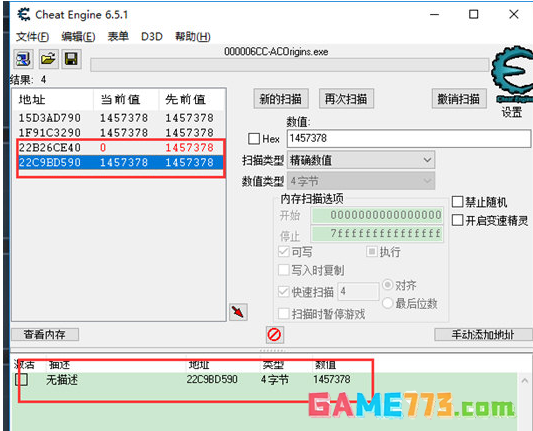The height and width of the screenshot is (431, 533).
Task: Select the 对齐 radio button
Action: pos(388,285)
